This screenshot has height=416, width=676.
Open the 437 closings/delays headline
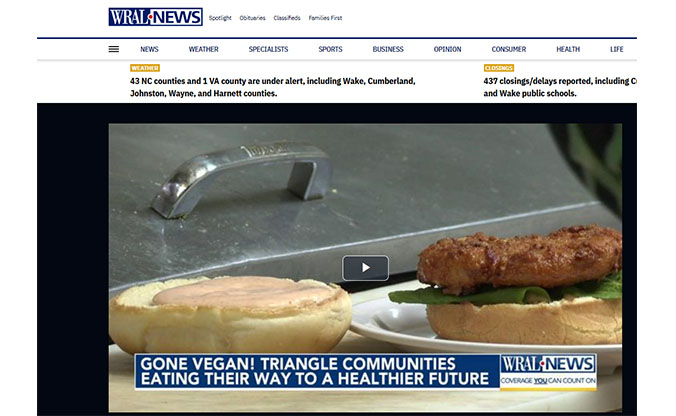[560, 87]
